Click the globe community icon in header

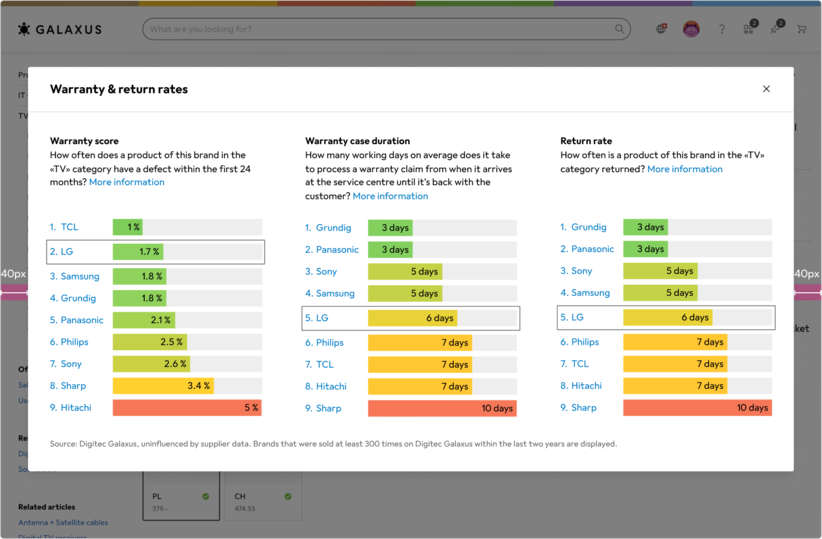(661, 30)
